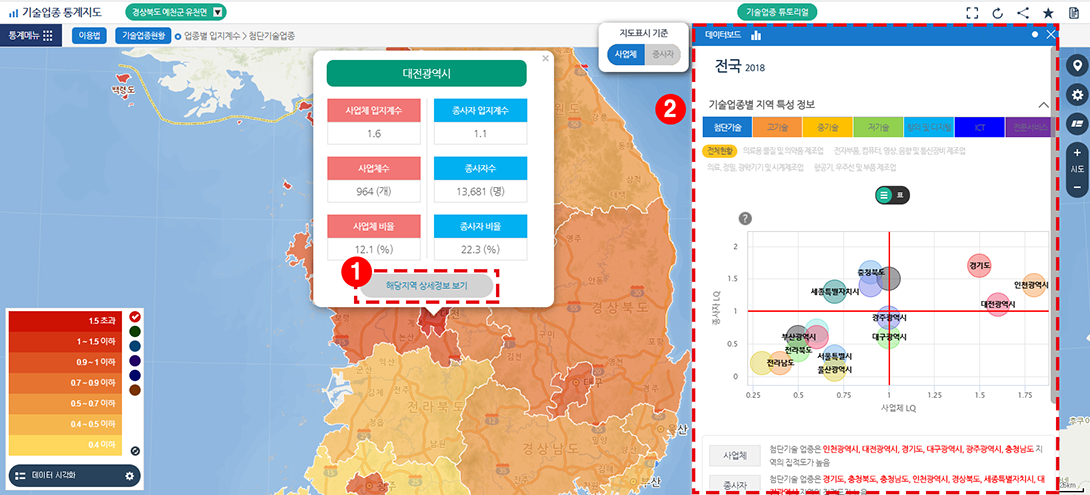1090x495 pixels.
Task: Select the 고기술 tab
Action: pyautogui.click(x=777, y=127)
